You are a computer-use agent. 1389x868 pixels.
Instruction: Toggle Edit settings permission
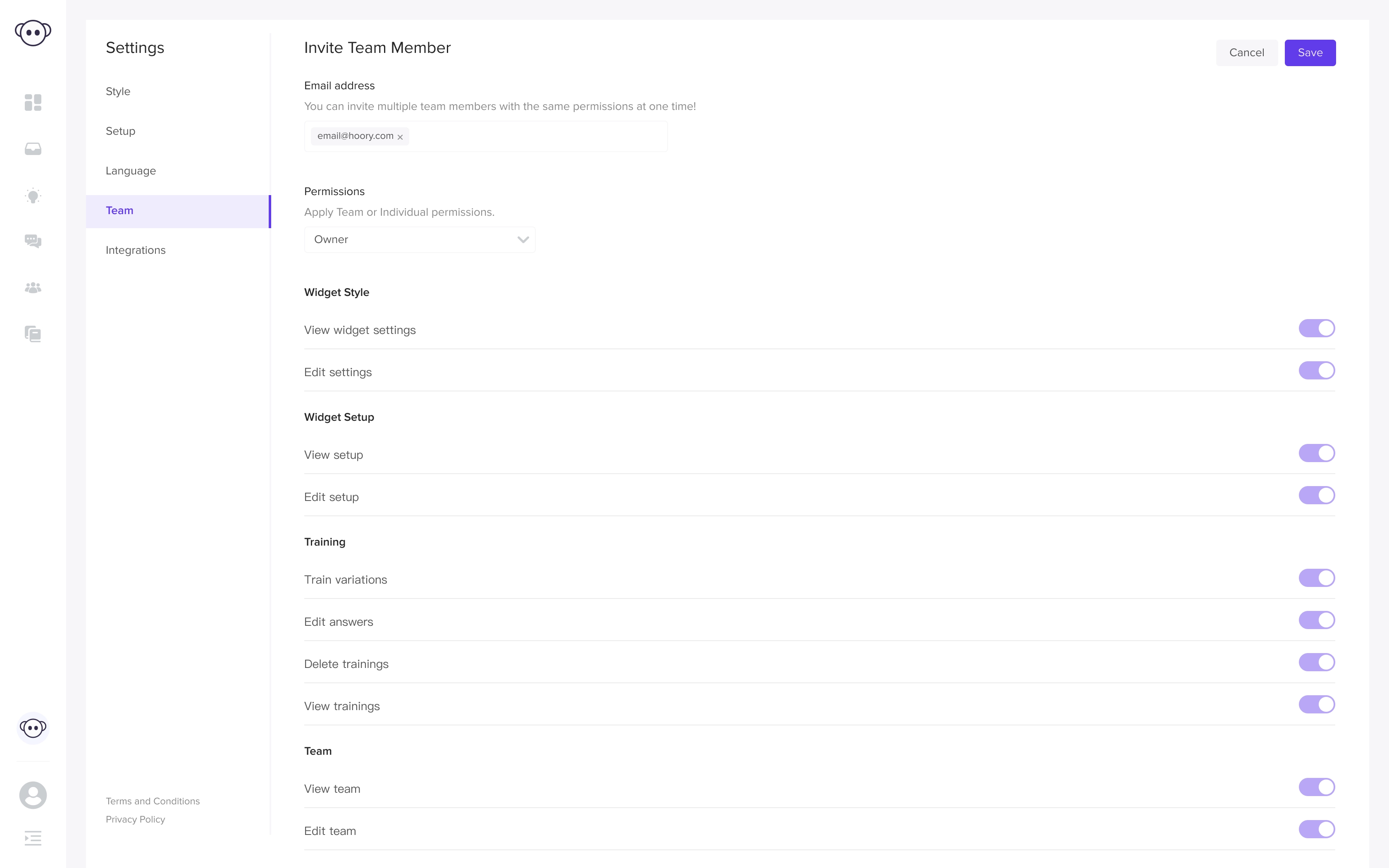tap(1317, 370)
